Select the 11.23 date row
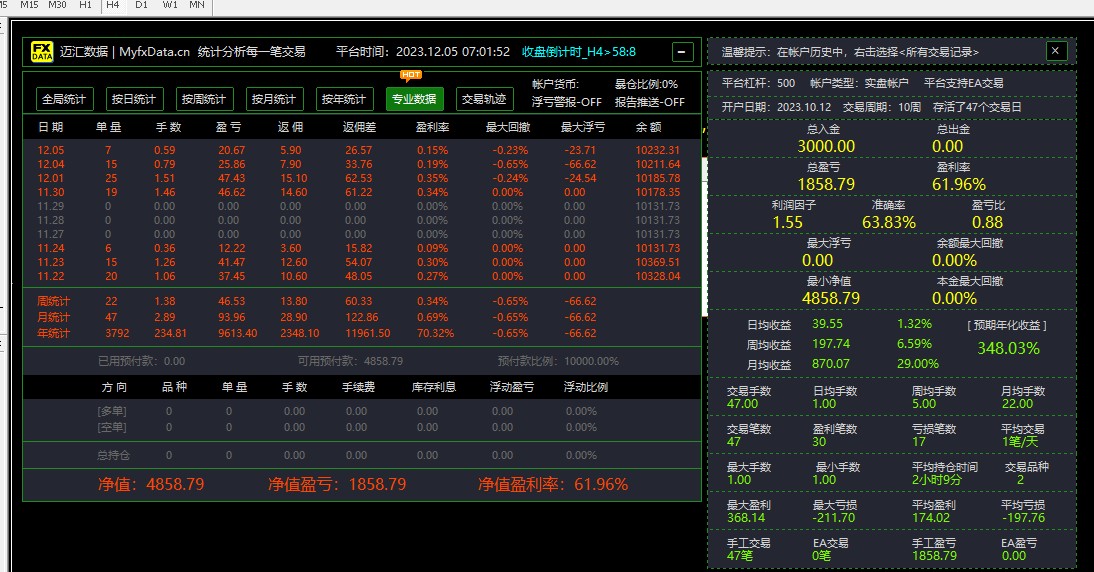1094x572 pixels. tap(359, 262)
